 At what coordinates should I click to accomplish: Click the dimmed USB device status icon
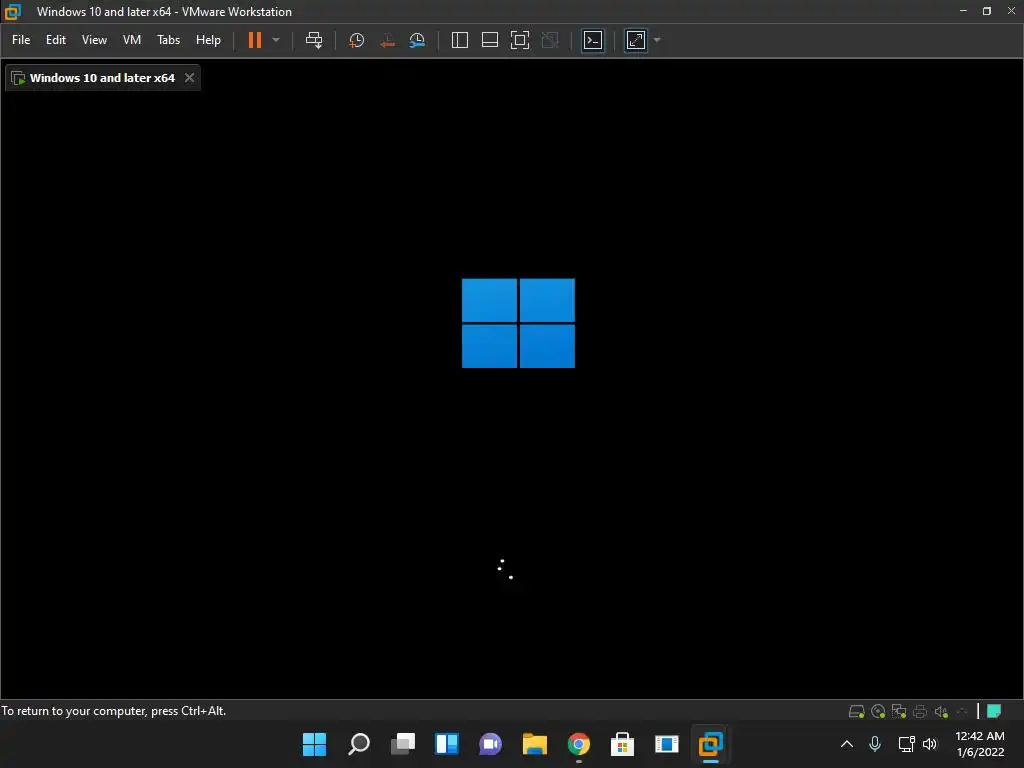click(x=961, y=711)
